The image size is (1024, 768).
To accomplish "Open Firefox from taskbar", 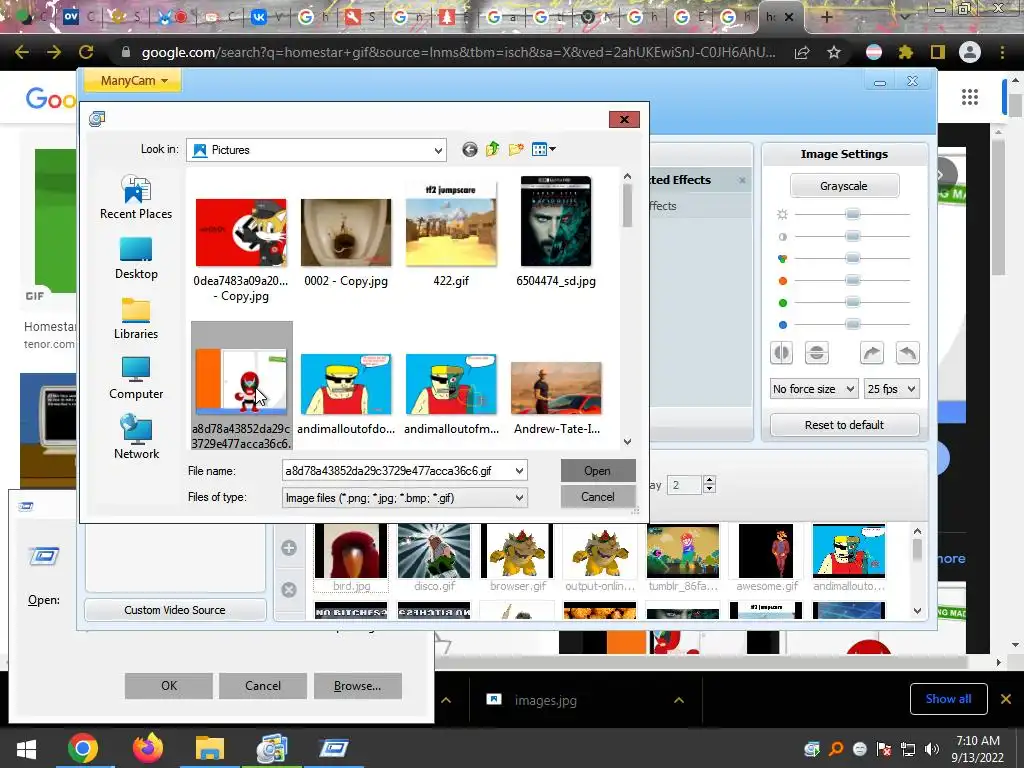I will click(x=148, y=748).
